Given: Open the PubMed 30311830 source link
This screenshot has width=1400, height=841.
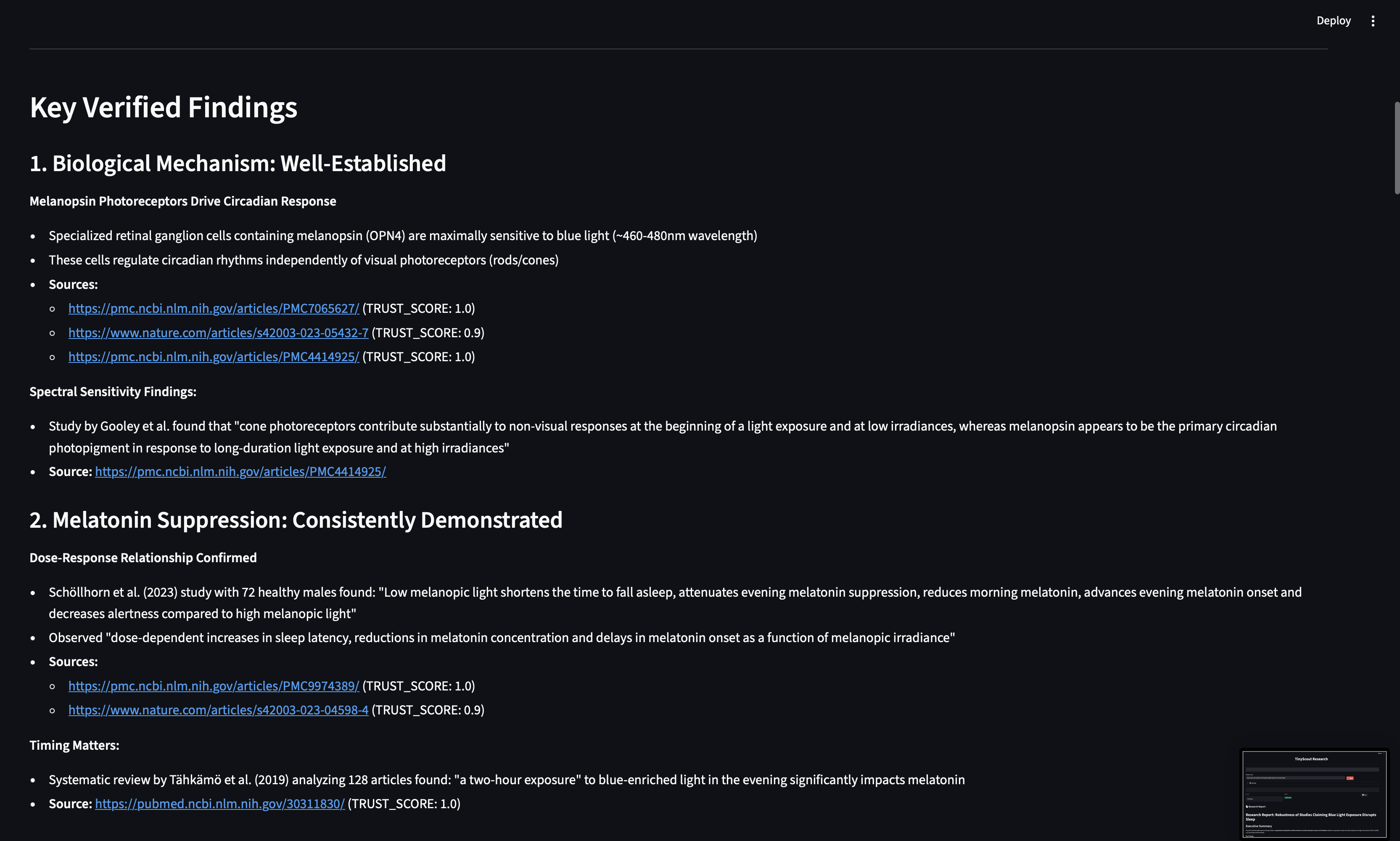Looking at the screenshot, I should pos(220,804).
